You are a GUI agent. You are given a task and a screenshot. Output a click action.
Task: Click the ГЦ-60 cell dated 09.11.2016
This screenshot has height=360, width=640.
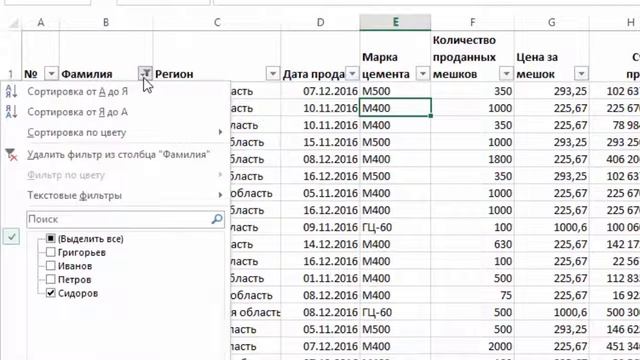tap(395, 227)
